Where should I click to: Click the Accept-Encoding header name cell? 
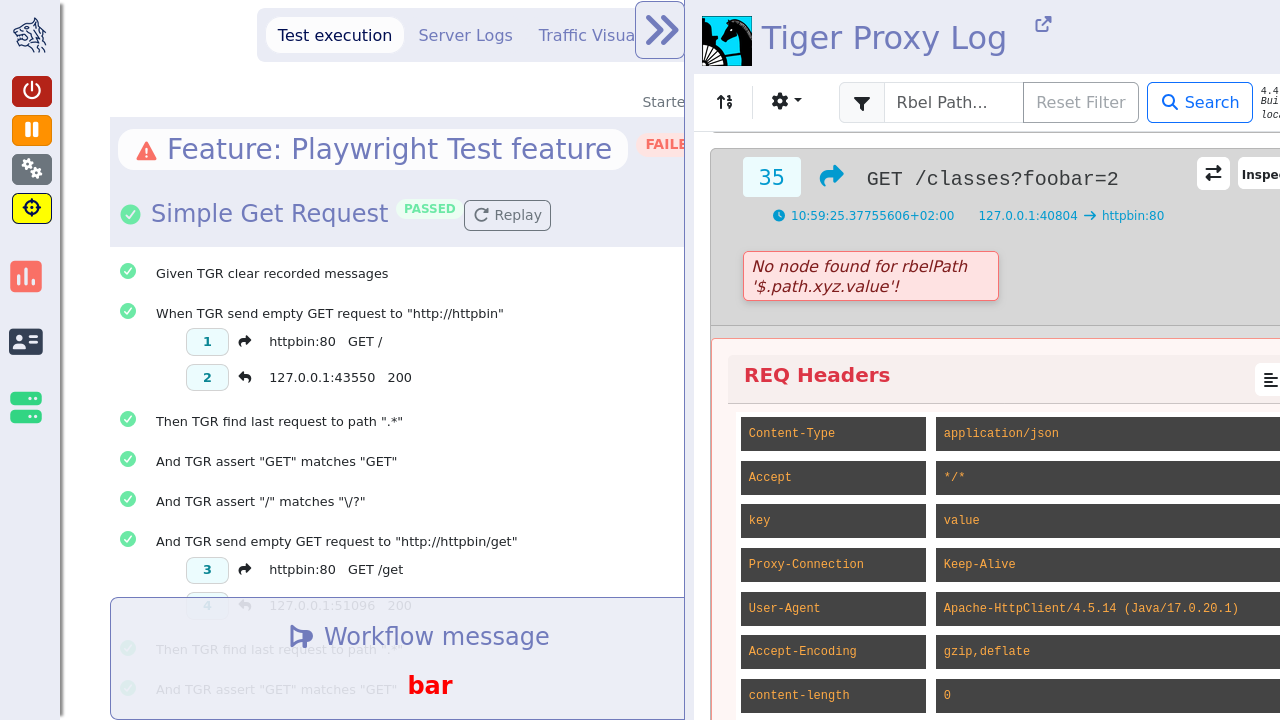[833, 652]
